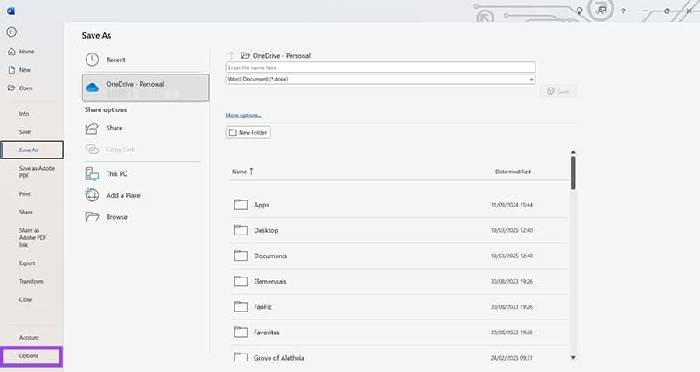Image resolution: width=700 pixels, height=372 pixels.
Task: Open the Favorites folder name
Action: tap(267, 332)
